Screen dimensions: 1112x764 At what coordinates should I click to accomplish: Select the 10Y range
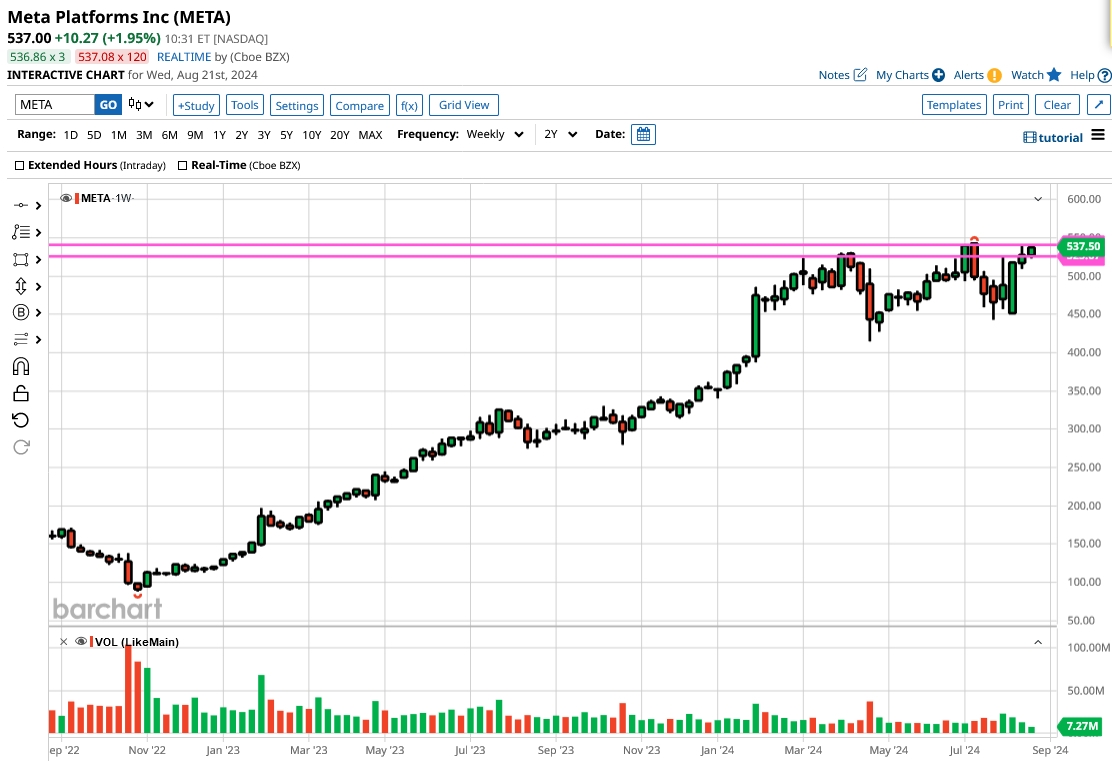pos(311,135)
